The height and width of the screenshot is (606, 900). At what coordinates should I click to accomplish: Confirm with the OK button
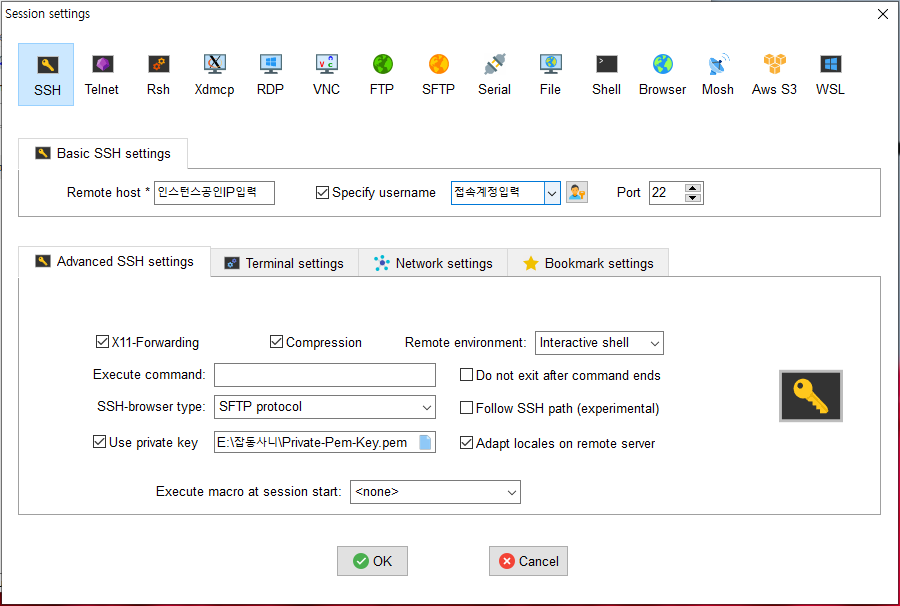[x=373, y=561]
